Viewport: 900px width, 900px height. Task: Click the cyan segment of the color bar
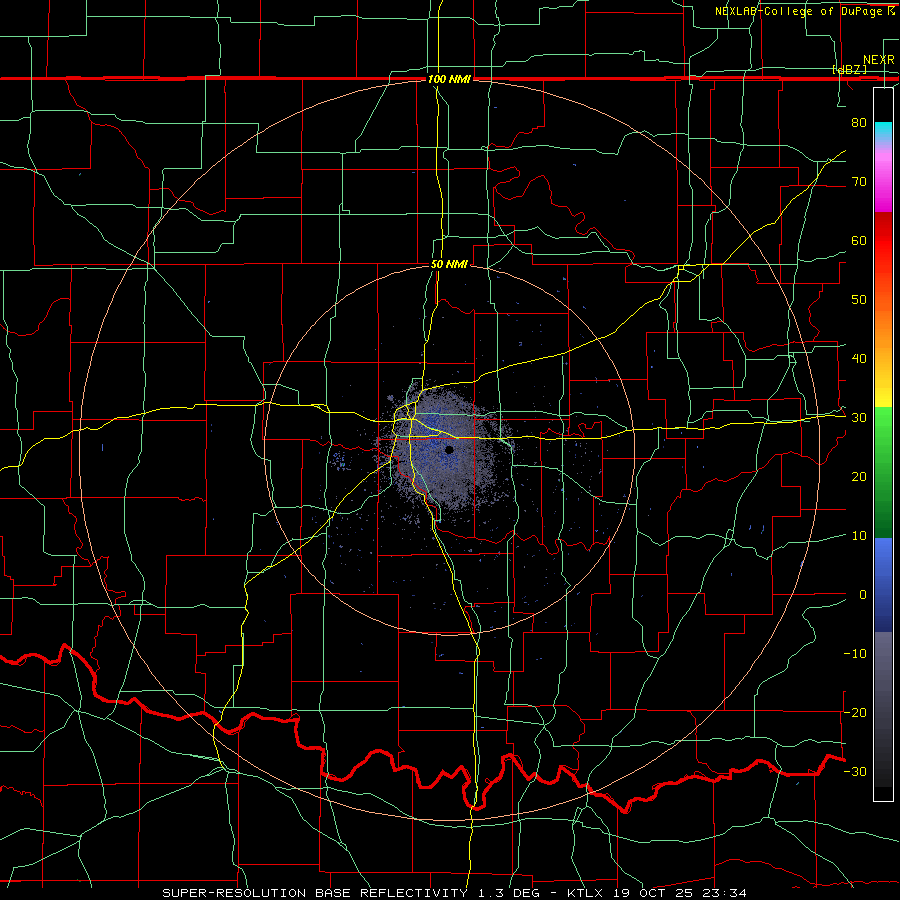(x=883, y=131)
